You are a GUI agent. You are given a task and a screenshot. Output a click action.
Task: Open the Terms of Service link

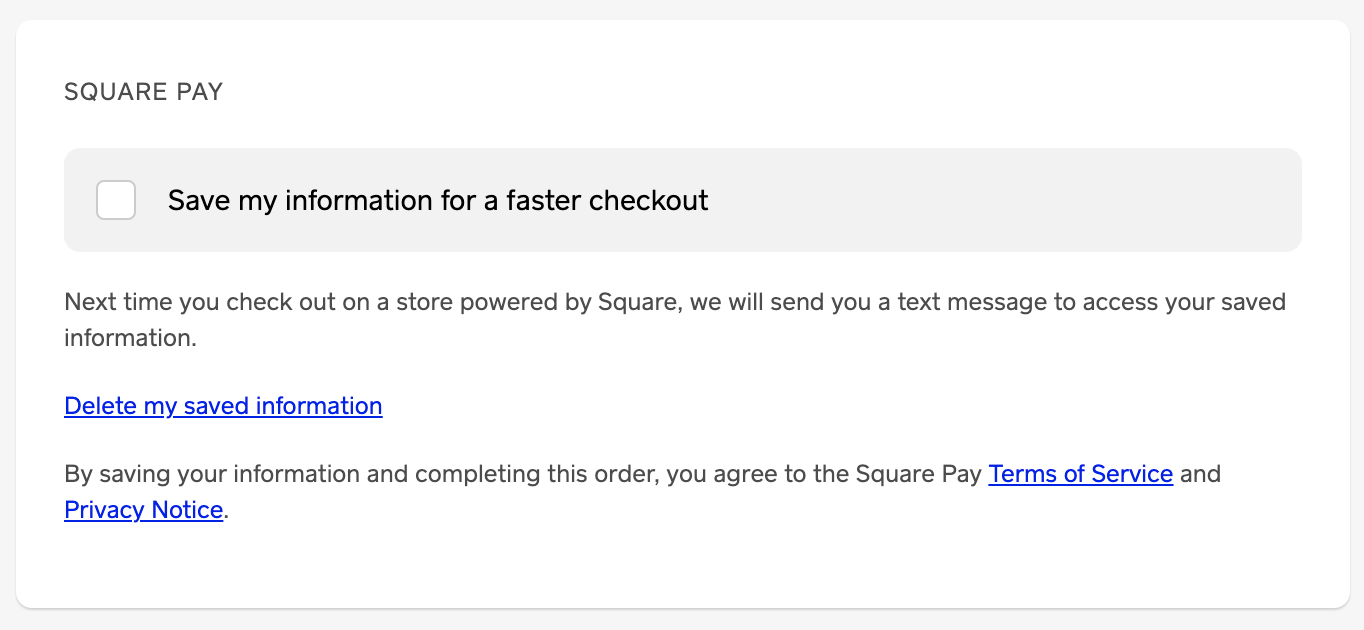[x=1080, y=474]
